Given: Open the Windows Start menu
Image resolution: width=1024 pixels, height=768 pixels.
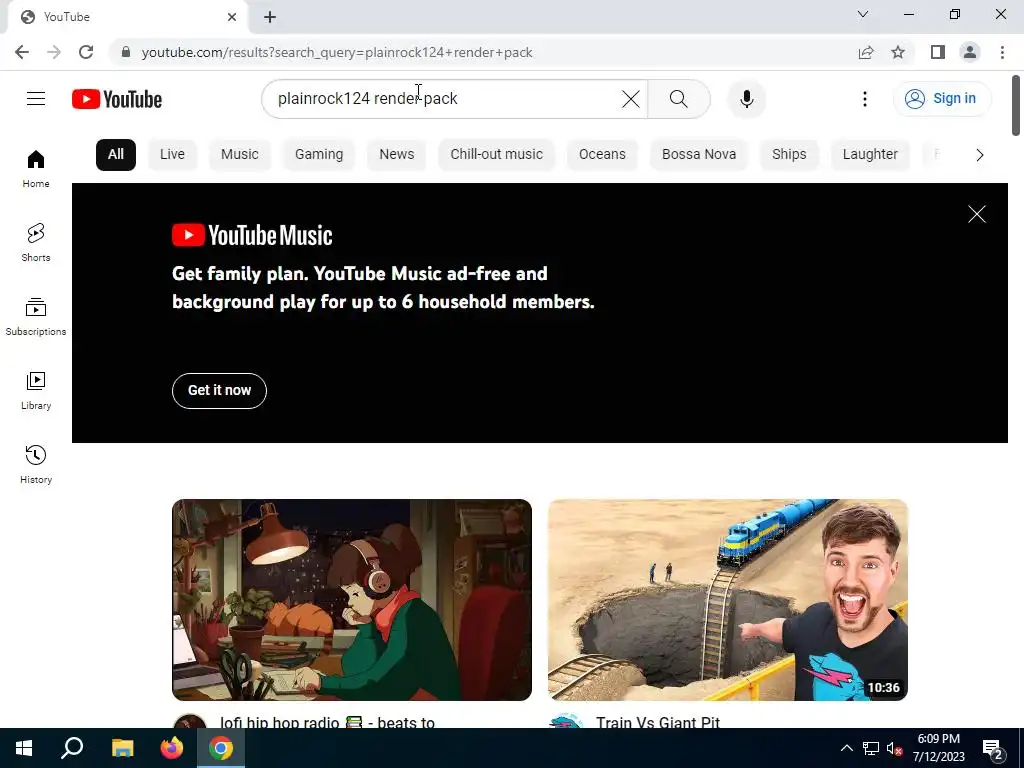Looking at the screenshot, I should (x=24, y=748).
